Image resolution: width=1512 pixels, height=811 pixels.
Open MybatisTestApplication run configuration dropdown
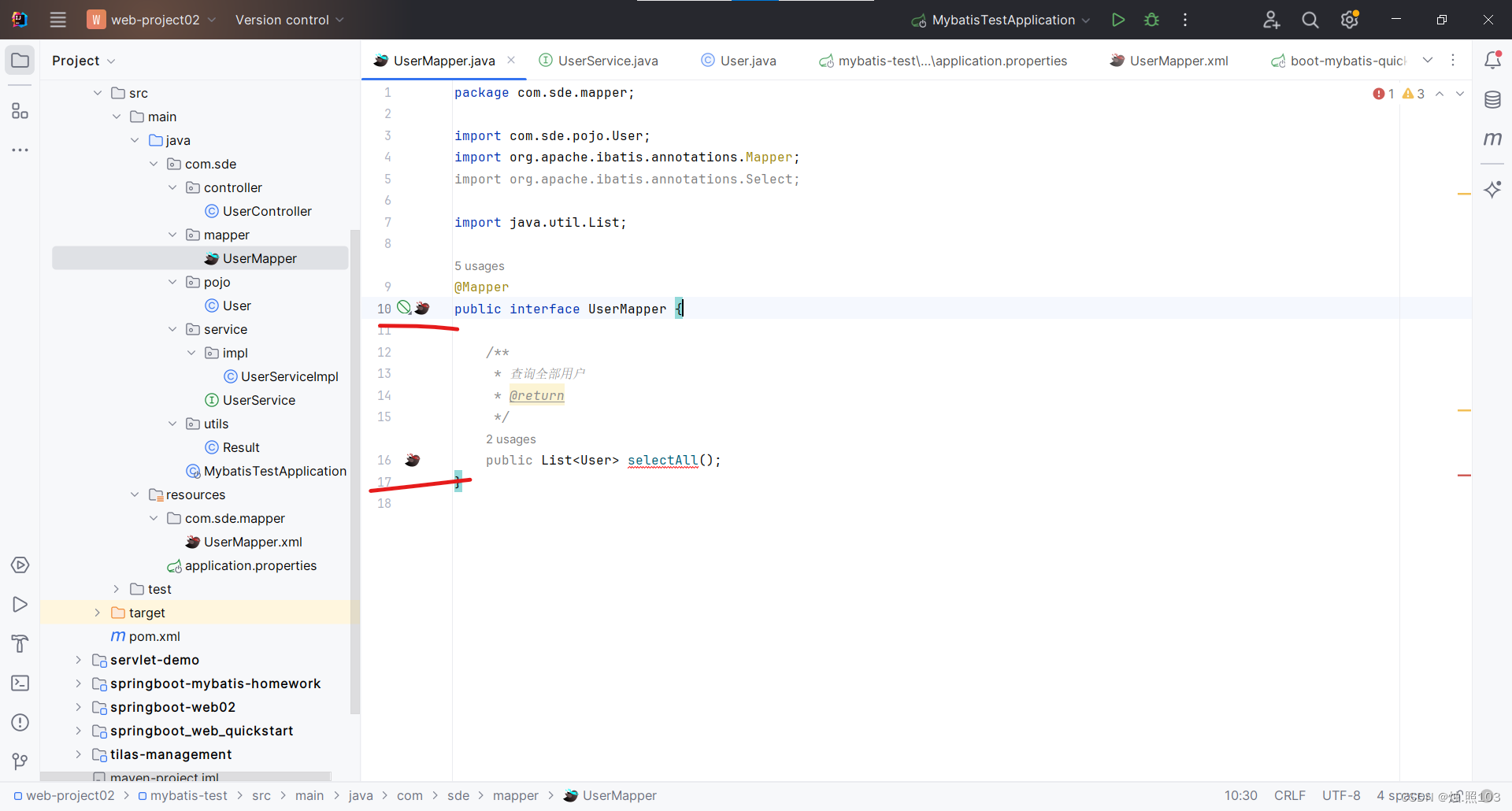(x=1001, y=20)
